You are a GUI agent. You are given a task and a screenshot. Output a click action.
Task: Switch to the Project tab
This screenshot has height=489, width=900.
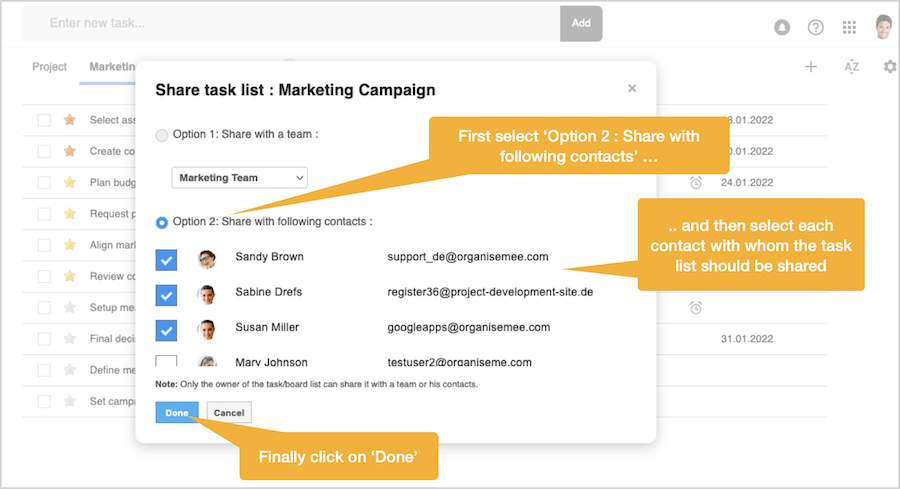49,67
